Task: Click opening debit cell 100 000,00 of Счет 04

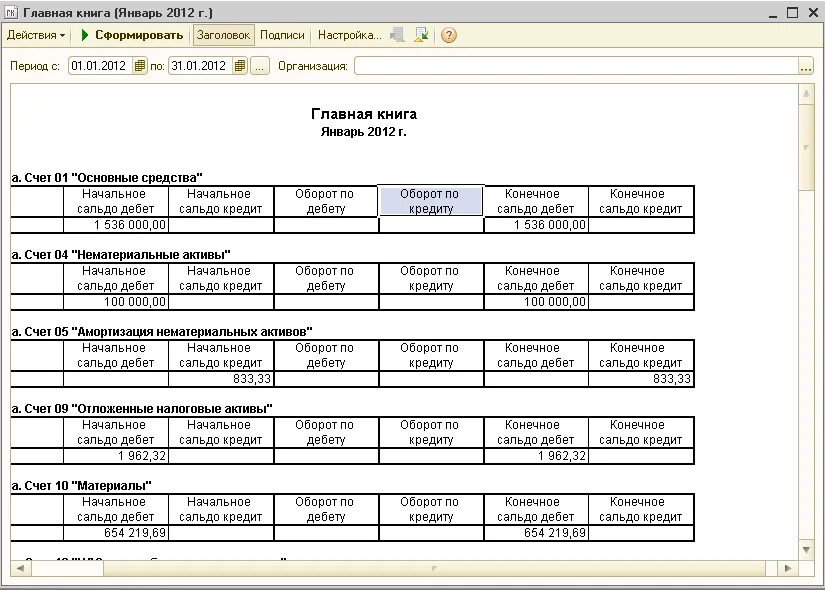Action: tap(116, 302)
